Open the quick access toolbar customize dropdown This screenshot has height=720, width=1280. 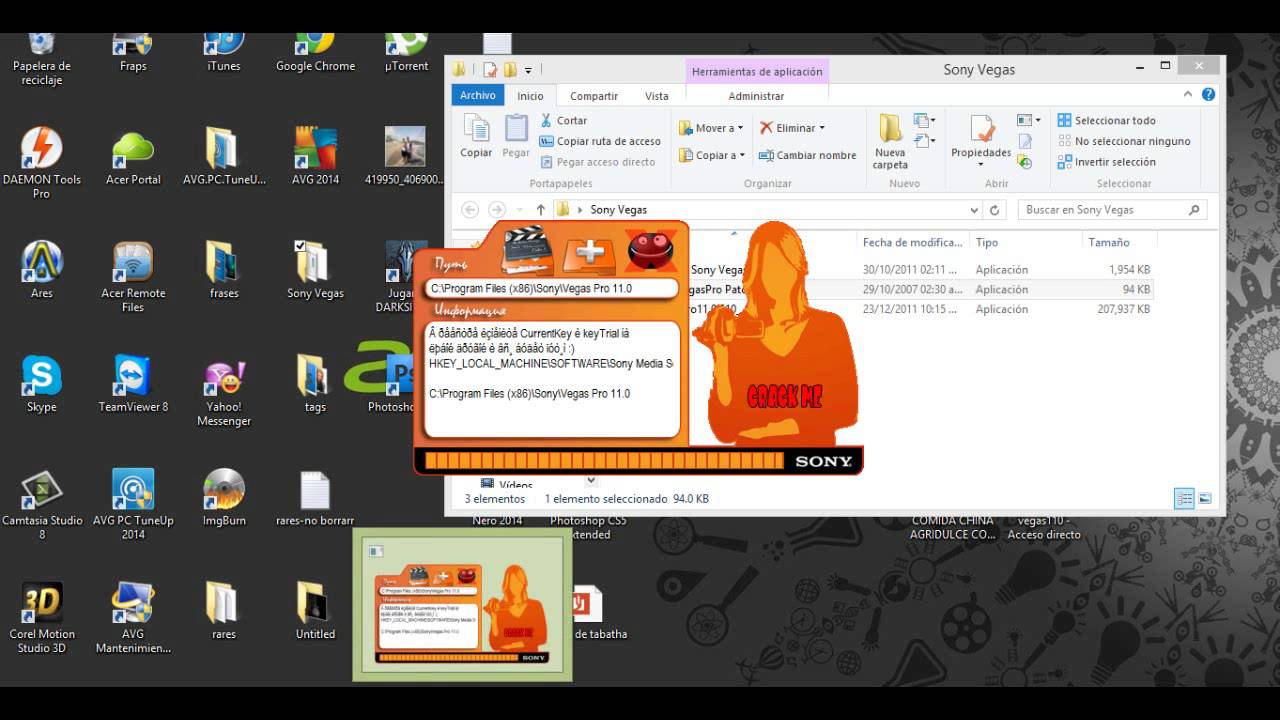(x=528, y=70)
